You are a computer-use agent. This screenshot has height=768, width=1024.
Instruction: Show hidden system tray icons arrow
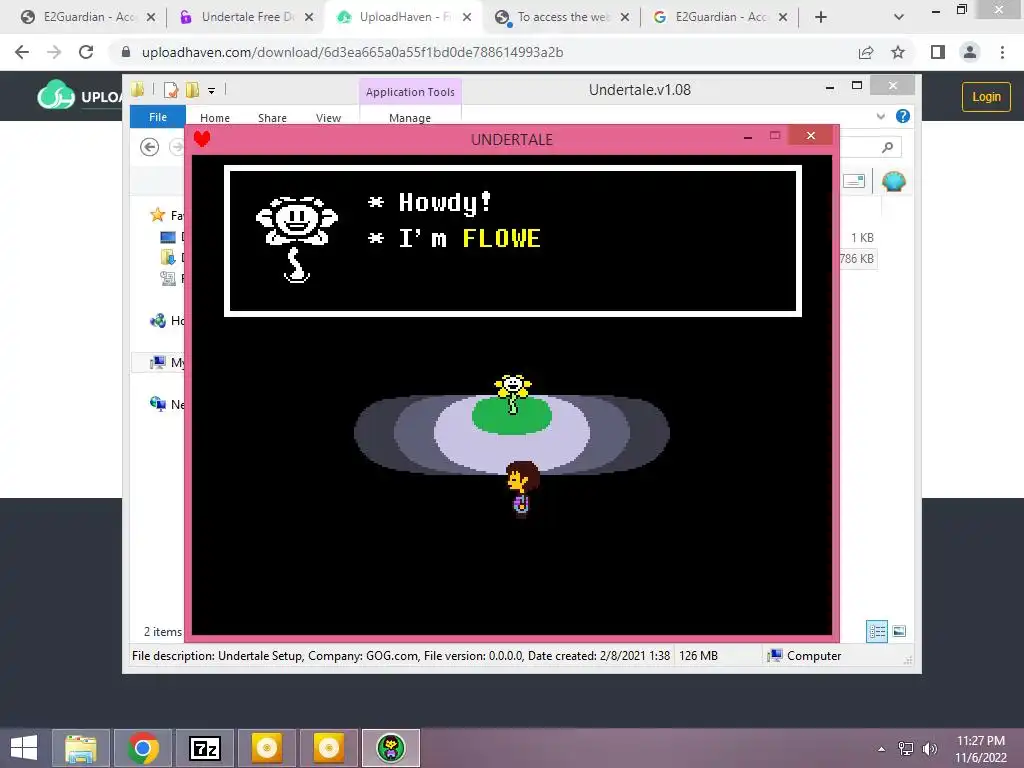point(882,749)
